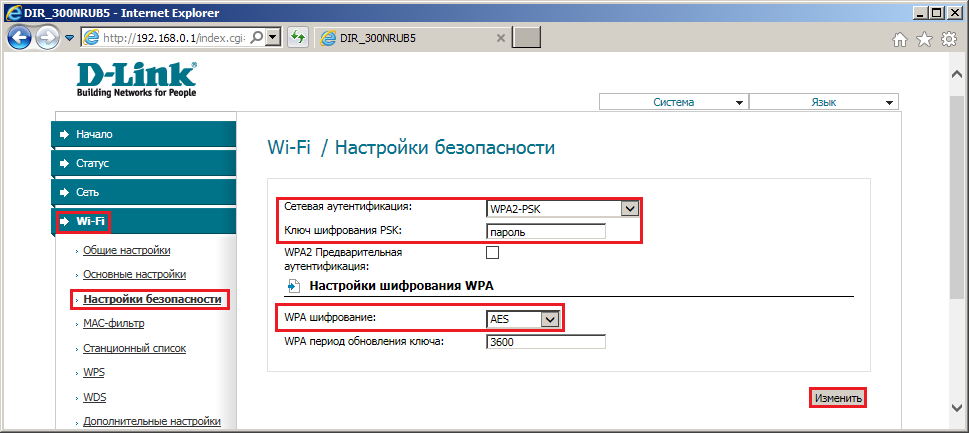Open the Сетевая аутентификация WPA2-PSK dropdown
The height and width of the screenshot is (433, 969).
point(562,209)
